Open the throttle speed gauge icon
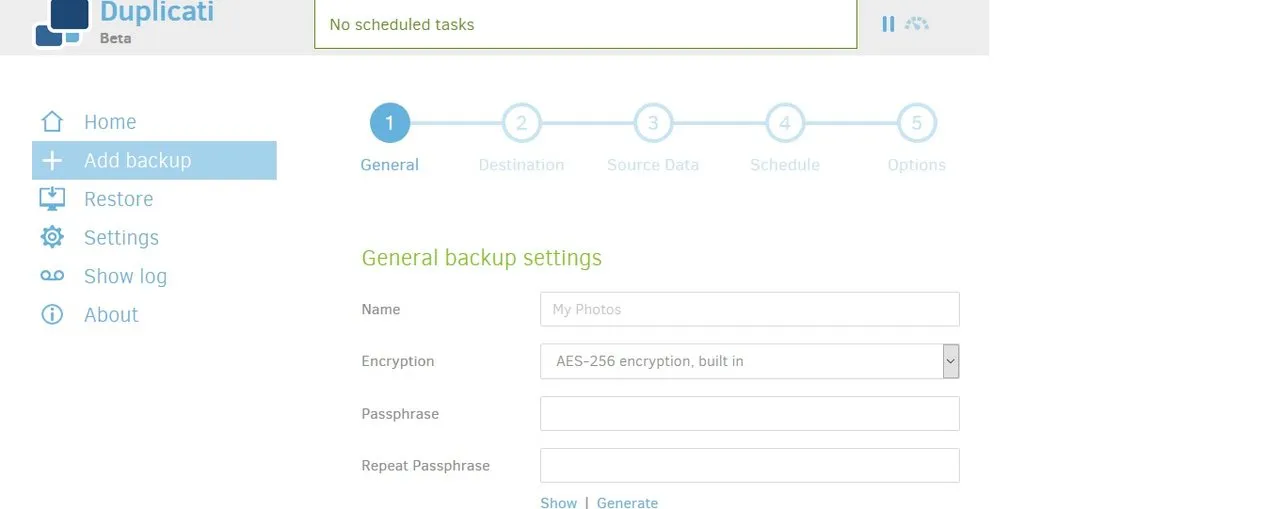 coord(917,23)
